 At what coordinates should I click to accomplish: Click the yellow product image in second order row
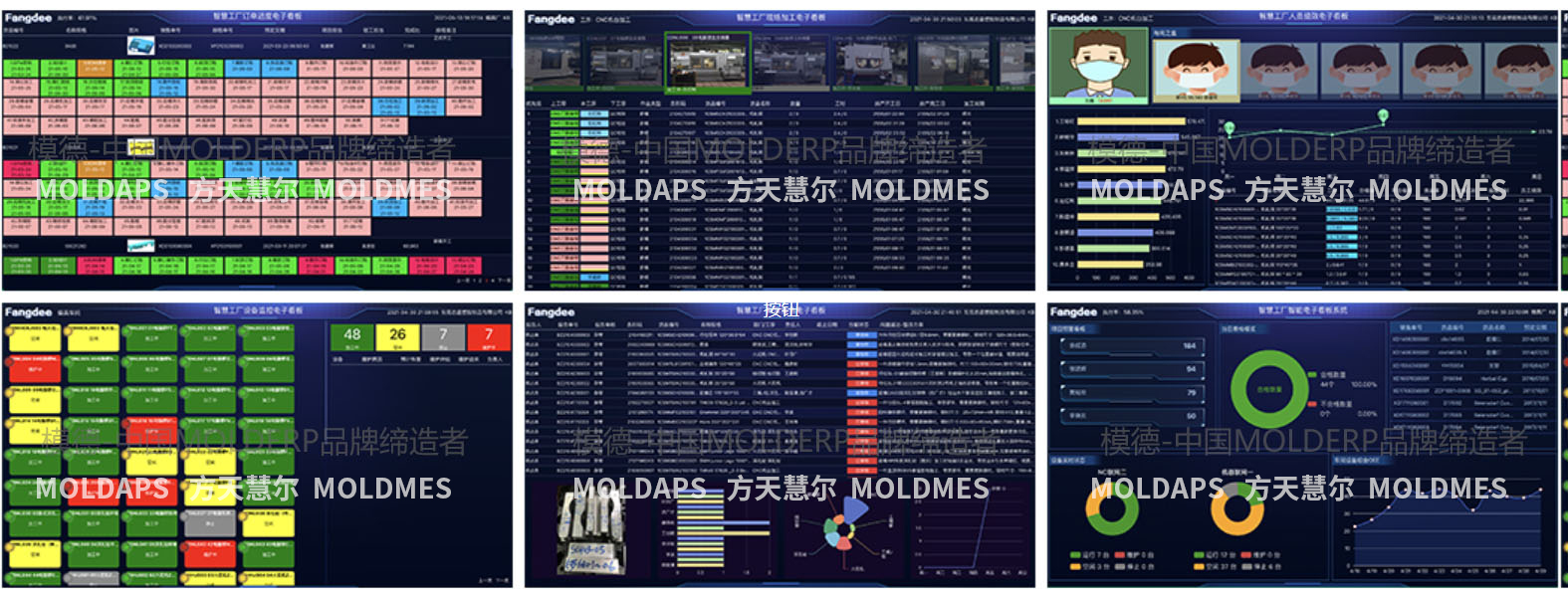click(x=140, y=148)
